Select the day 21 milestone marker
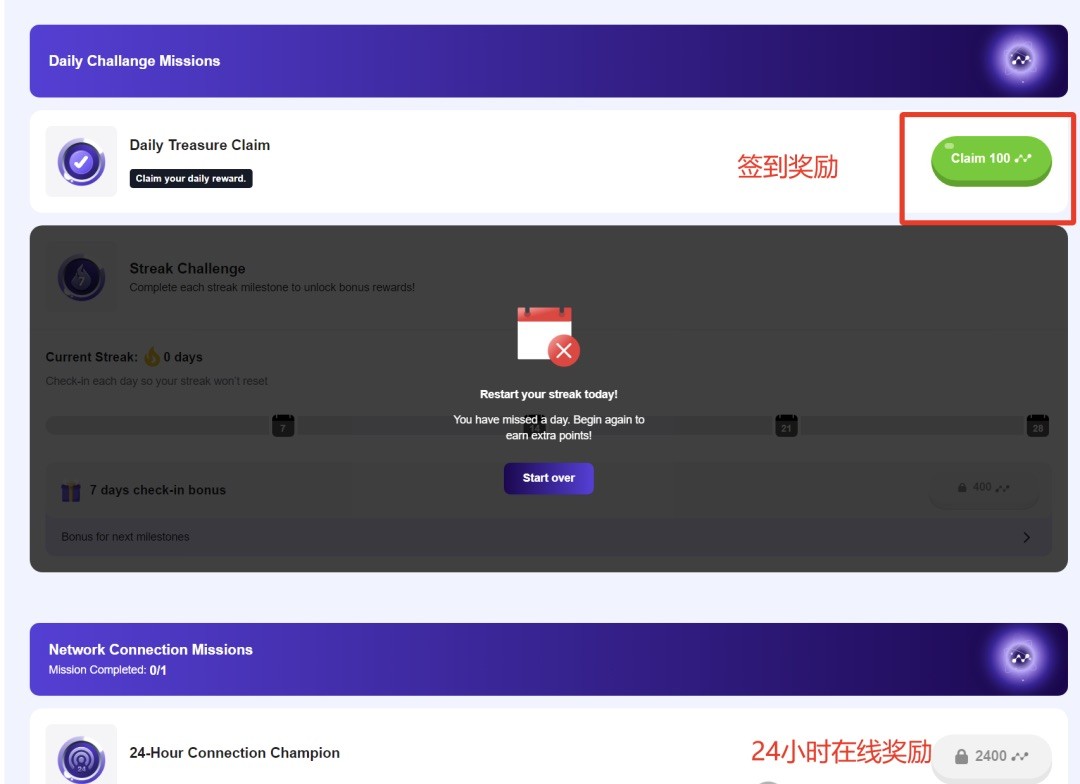This screenshot has width=1080, height=784. click(x=786, y=426)
